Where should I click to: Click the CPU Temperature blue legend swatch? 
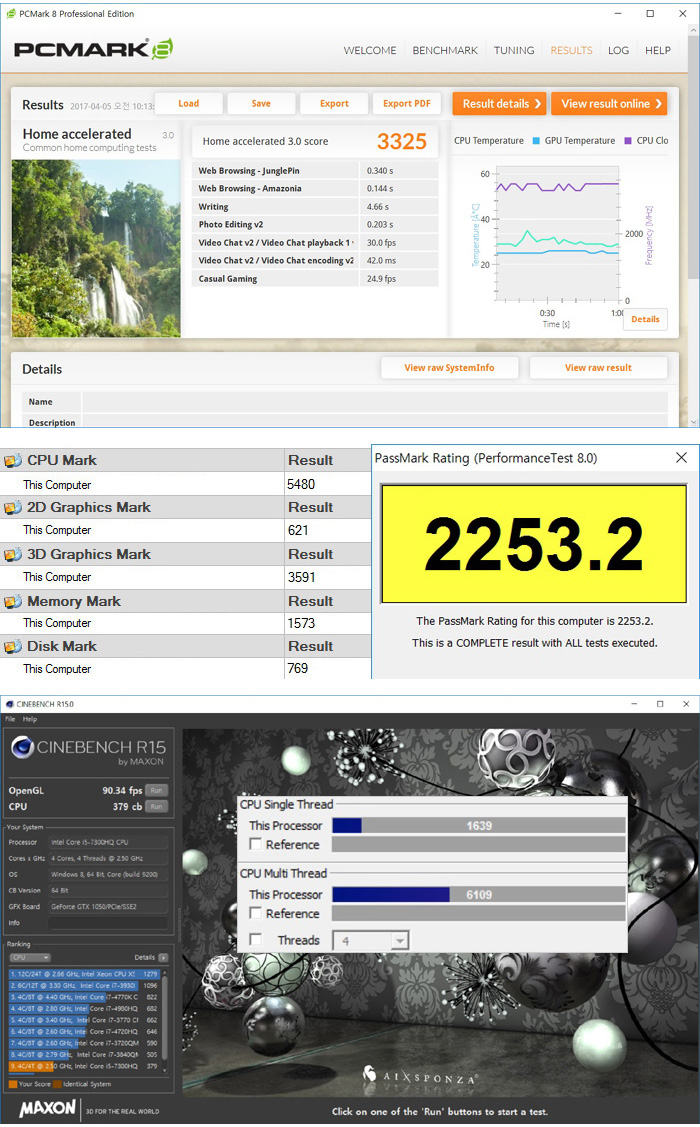535,141
